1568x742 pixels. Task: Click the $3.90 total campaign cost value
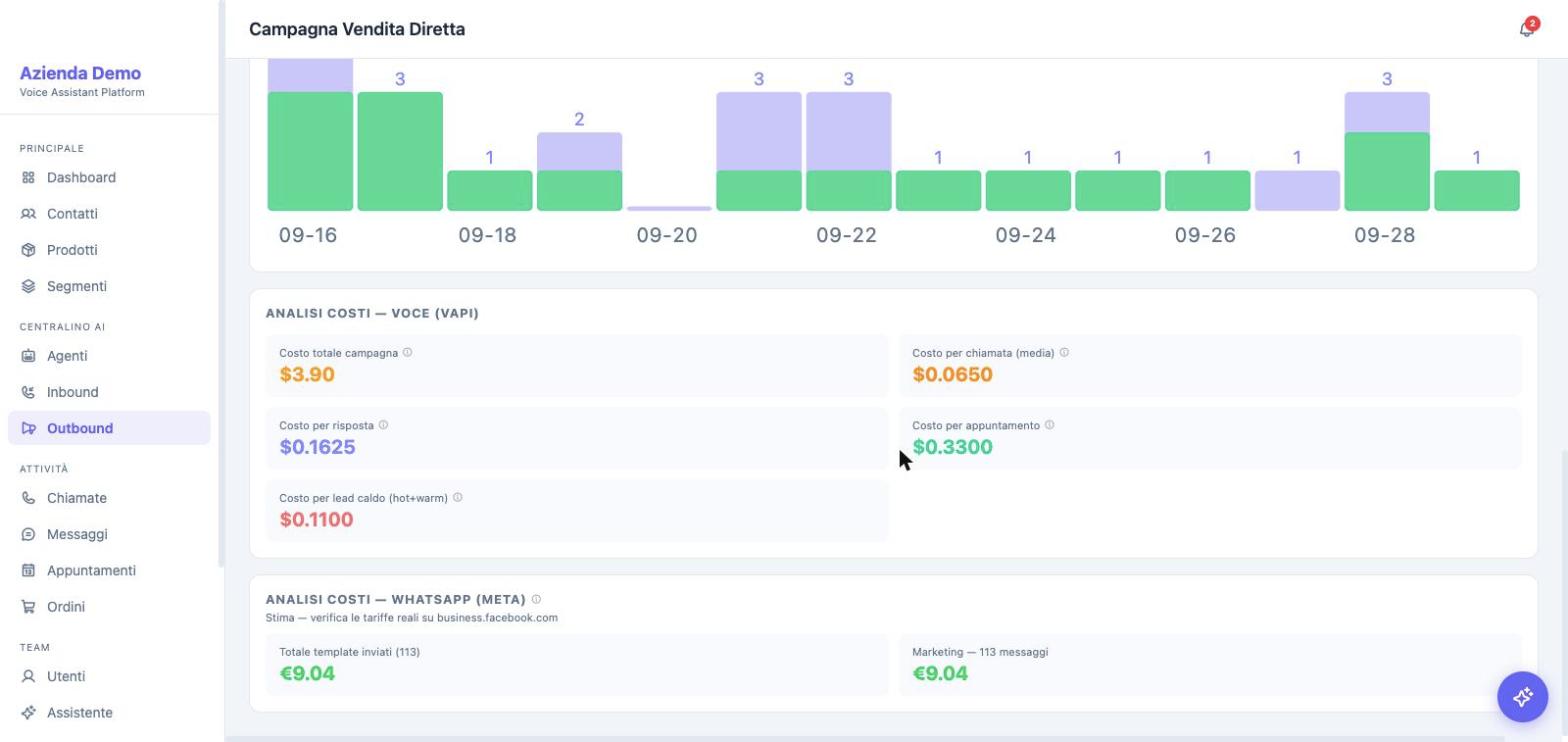pyautogui.click(x=307, y=375)
